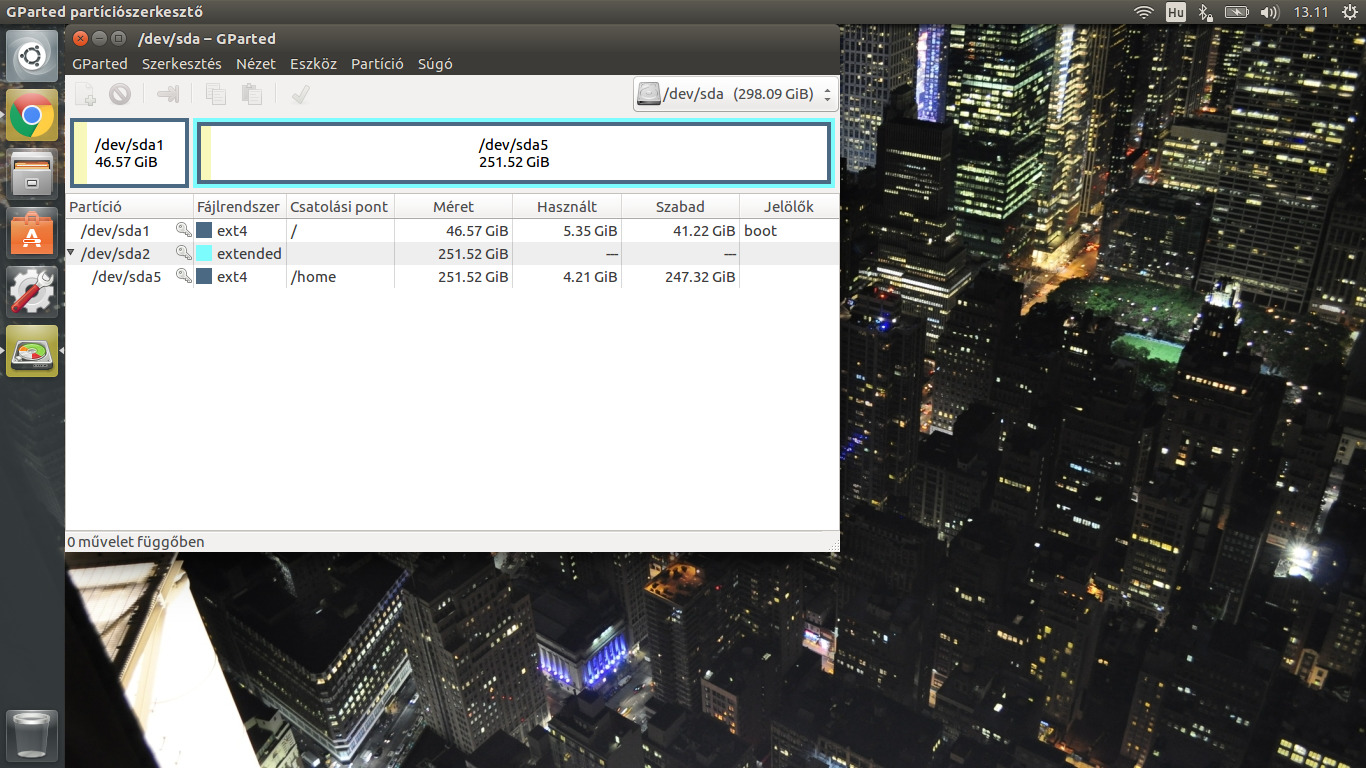Click the key icon beside /dev/sda2

(184, 253)
